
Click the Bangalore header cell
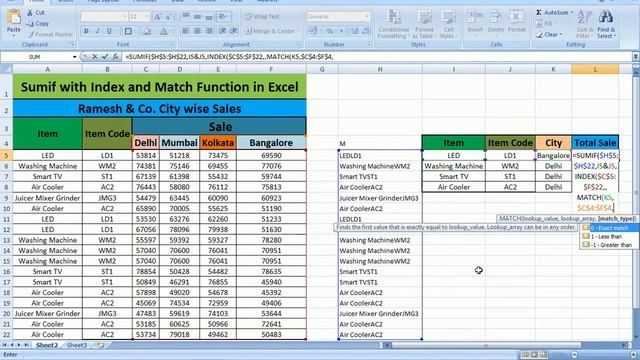pyautogui.click(x=271, y=143)
